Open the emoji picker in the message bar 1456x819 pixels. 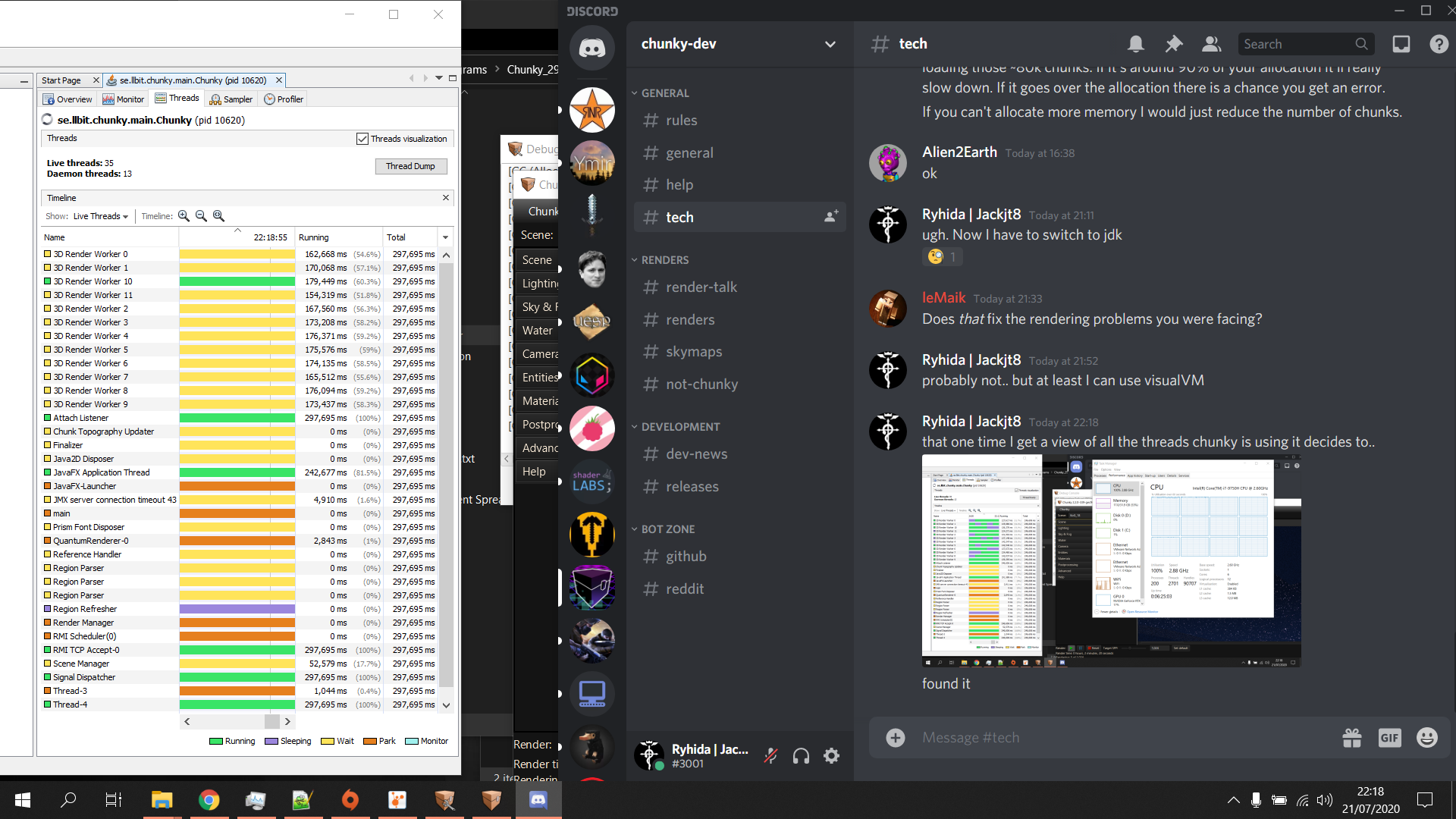point(1427,737)
